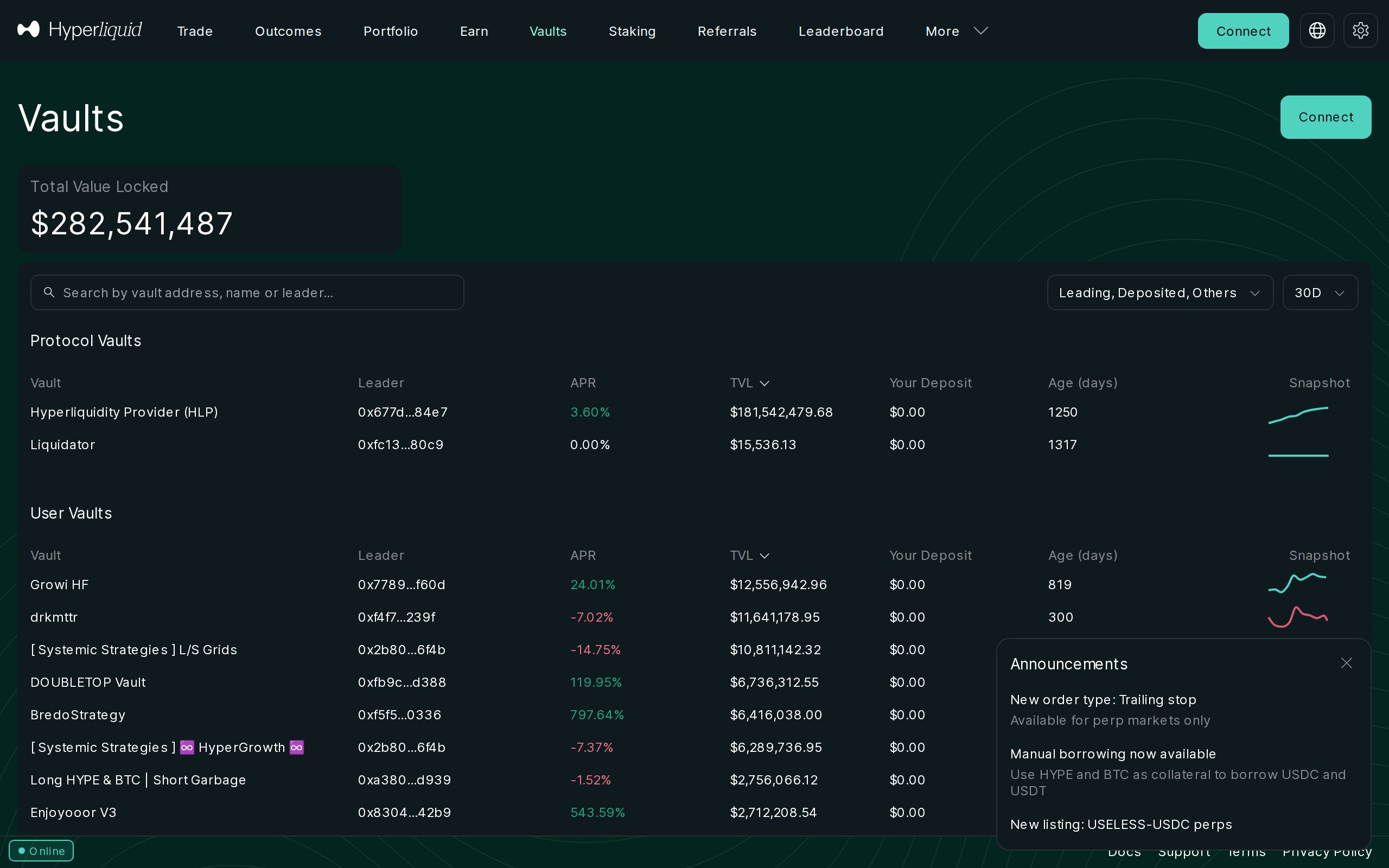Click the Connect button beside Vaults title
The image size is (1389, 868).
[x=1326, y=117]
